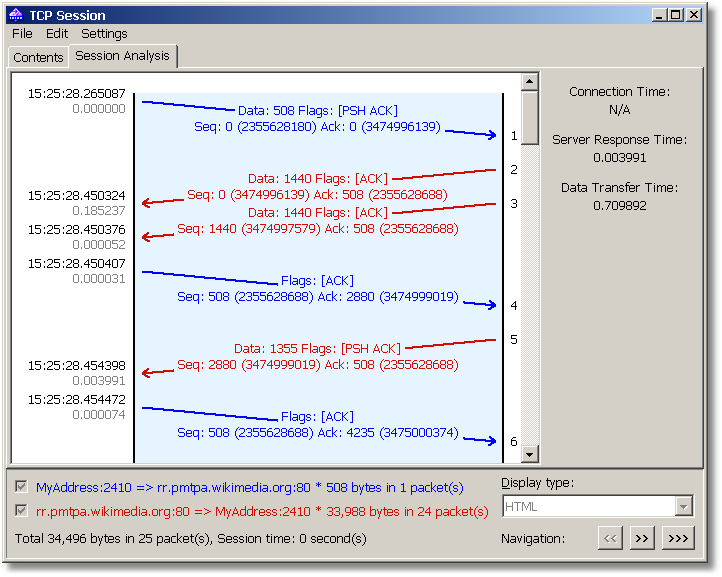
Task: Click the blue MyAddress:2410 stream summary text
Action: coord(250,488)
